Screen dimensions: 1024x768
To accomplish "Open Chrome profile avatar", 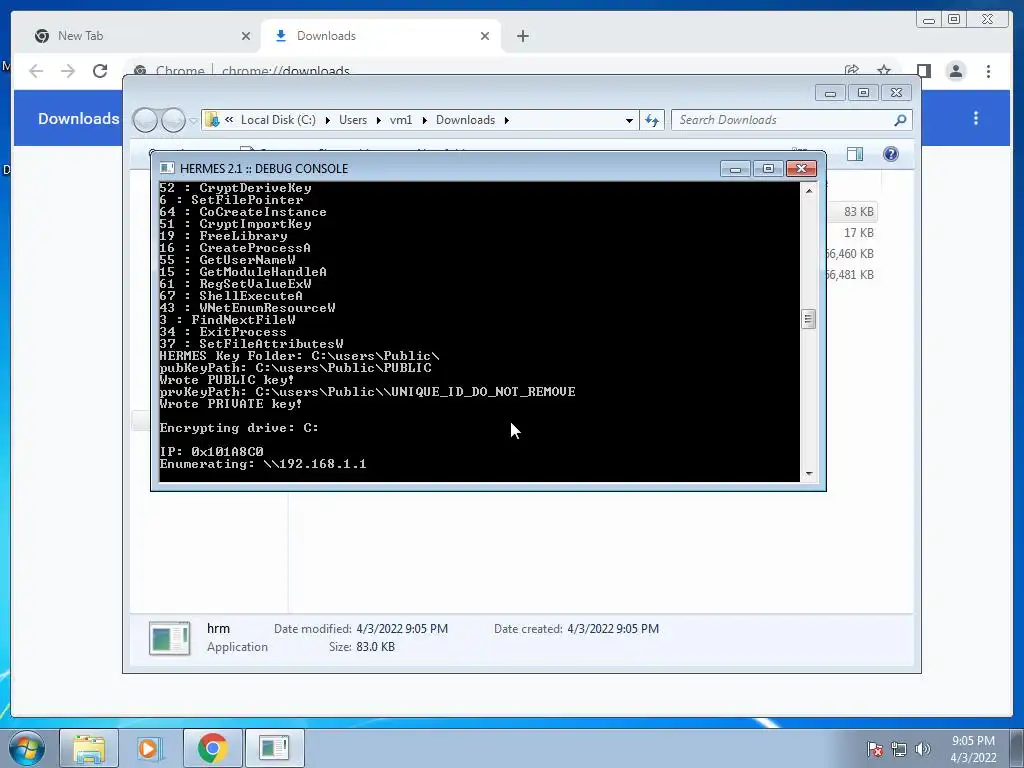I will pyautogui.click(x=955, y=71).
